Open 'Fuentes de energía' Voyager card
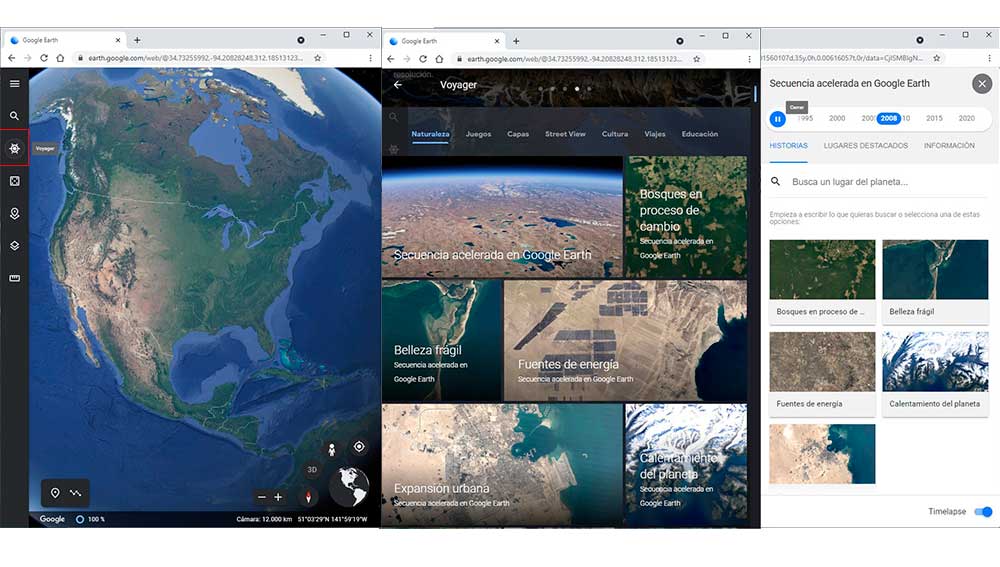Image resolution: width=1000 pixels, height=567 pixels. pyautogui.click(x=625, y=341)
